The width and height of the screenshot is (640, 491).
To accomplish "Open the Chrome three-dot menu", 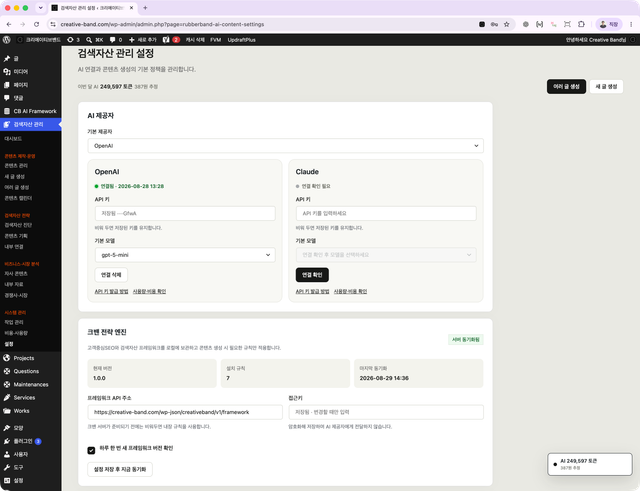I will [631, 24].
